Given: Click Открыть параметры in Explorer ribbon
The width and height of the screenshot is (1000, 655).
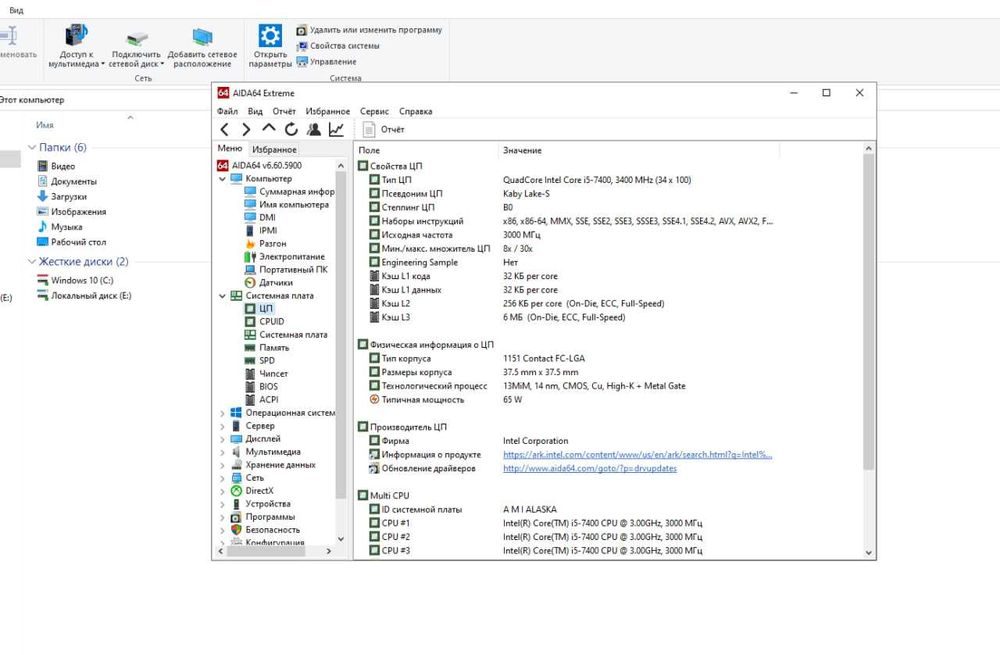Looking at the screenshot, I should click(270, 46).
